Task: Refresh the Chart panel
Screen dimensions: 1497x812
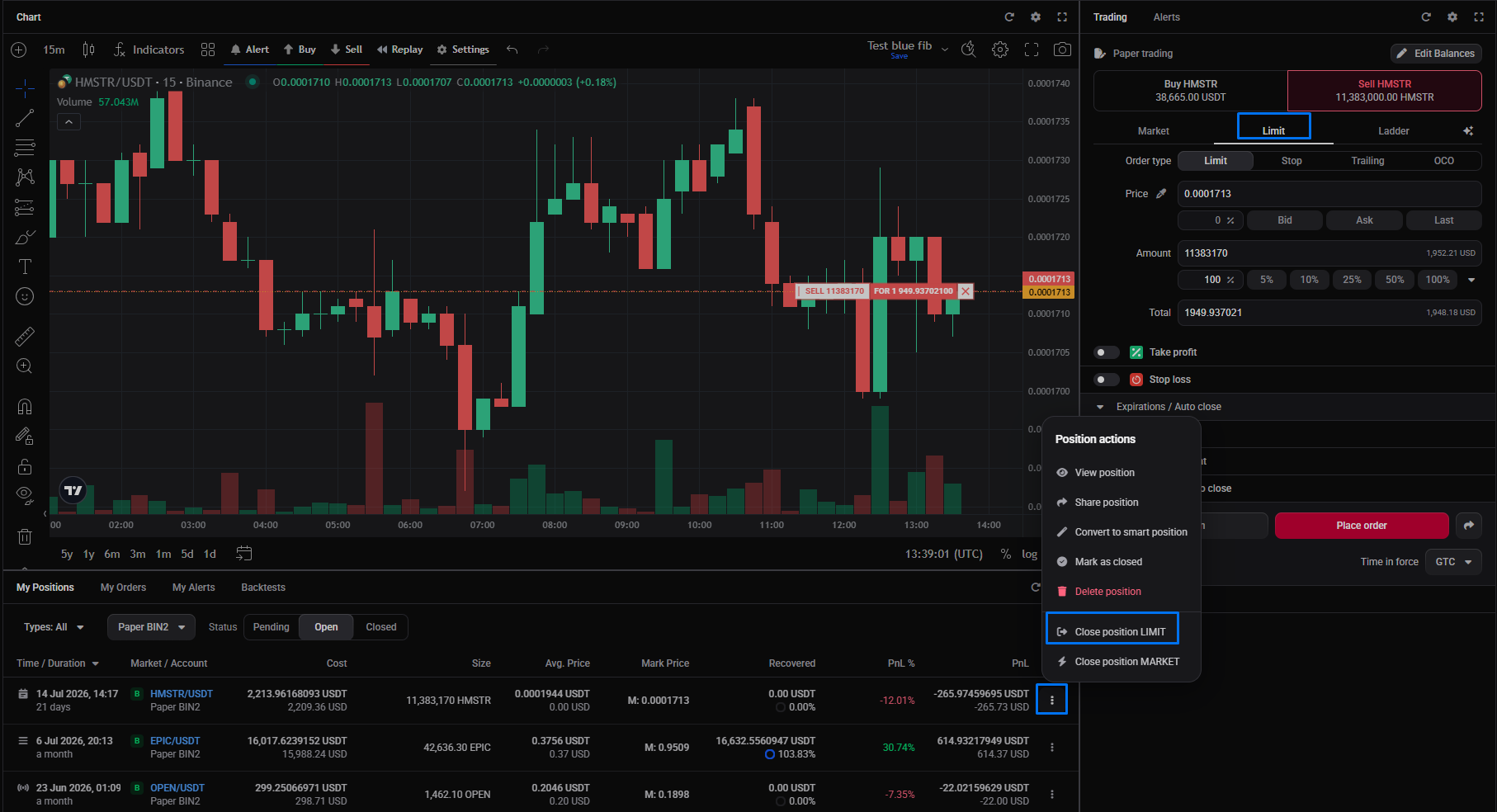Action: click(x=1009, y=17)
